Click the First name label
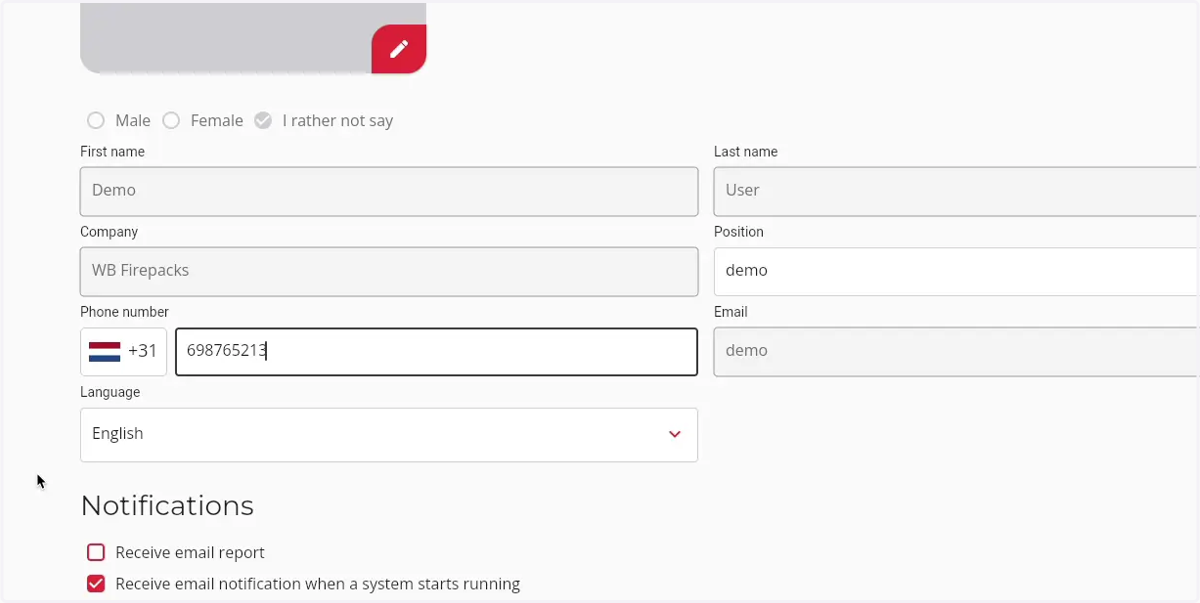The width and height of the screenshot is (1200, 603). coord(112,152)
